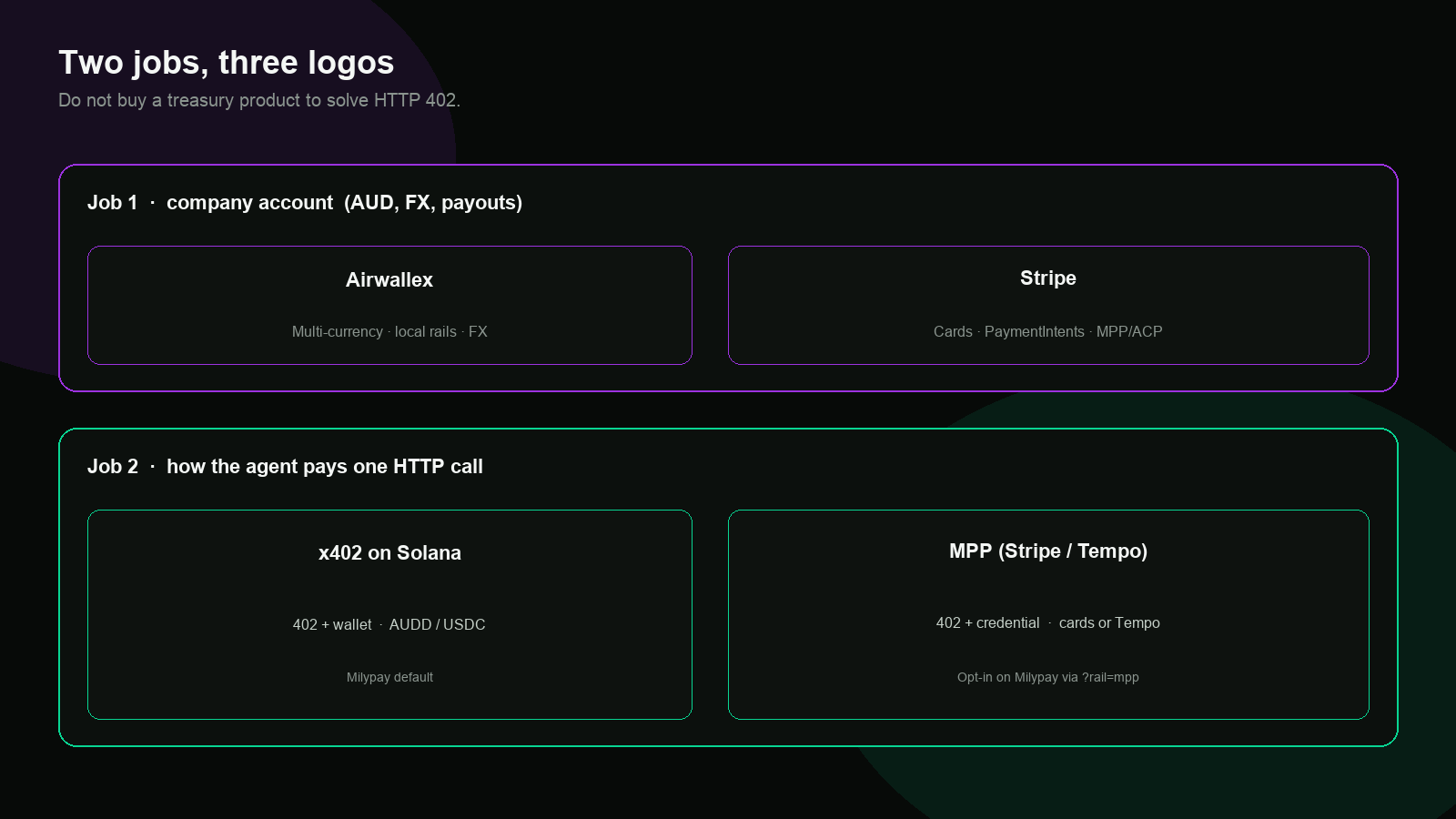Select the MPP (Stripe / Tempo) card
This screenshot has width=1456, height=819.
pyautogui.click(x=1048, y=614)
